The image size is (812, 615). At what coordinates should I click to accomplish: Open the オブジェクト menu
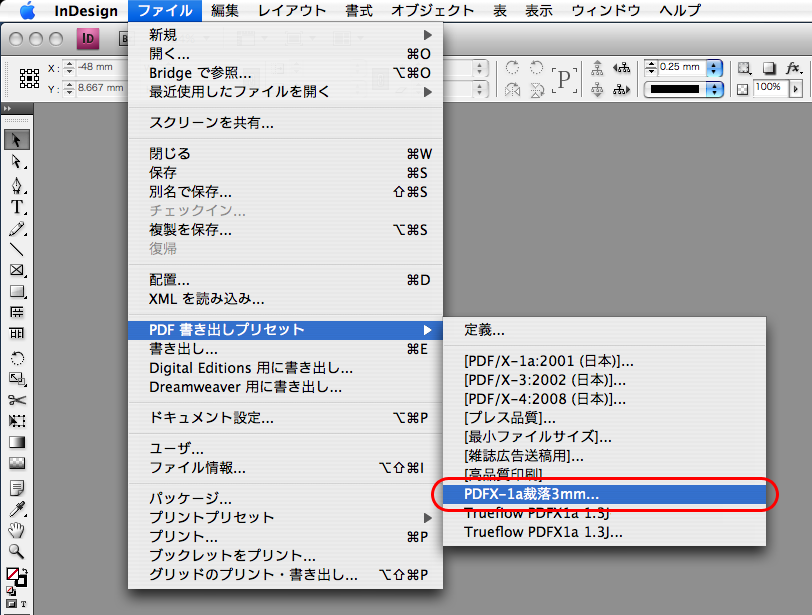point(432,10)
